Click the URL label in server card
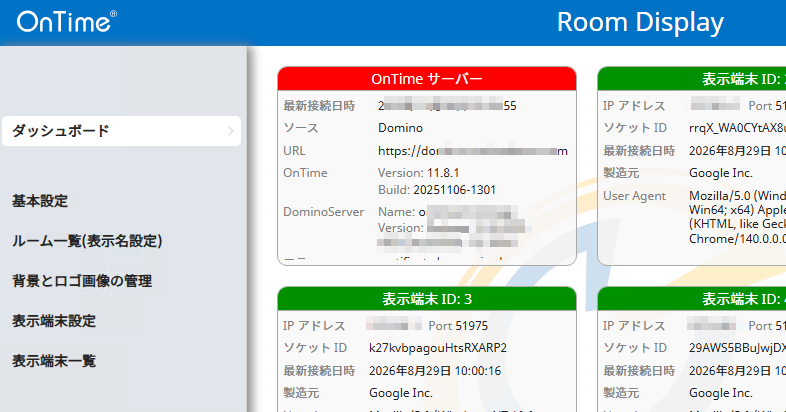Image resolution: width=786 pixels, height=412 pixels. (x=294, y=151)
